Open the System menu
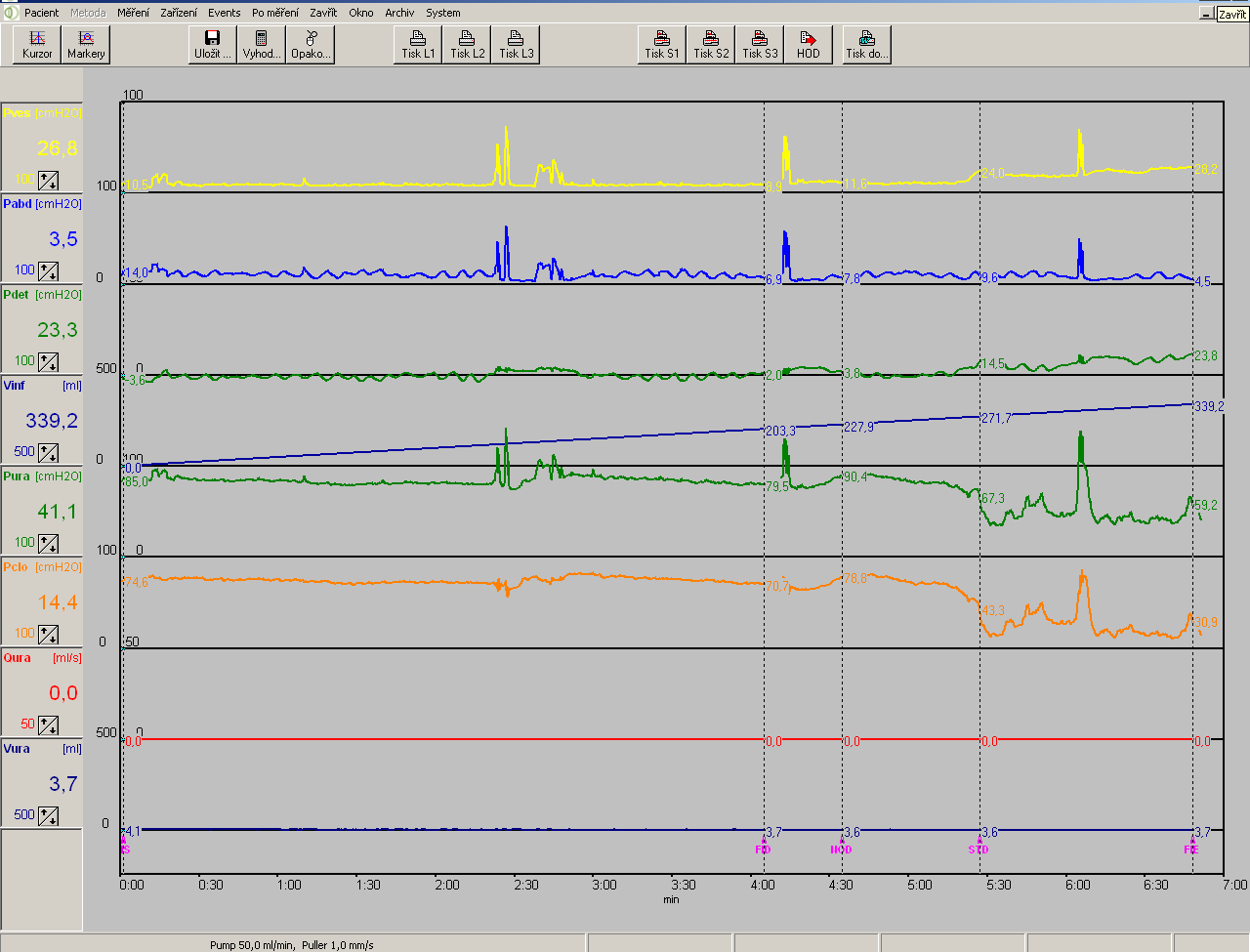 point(443,13)
